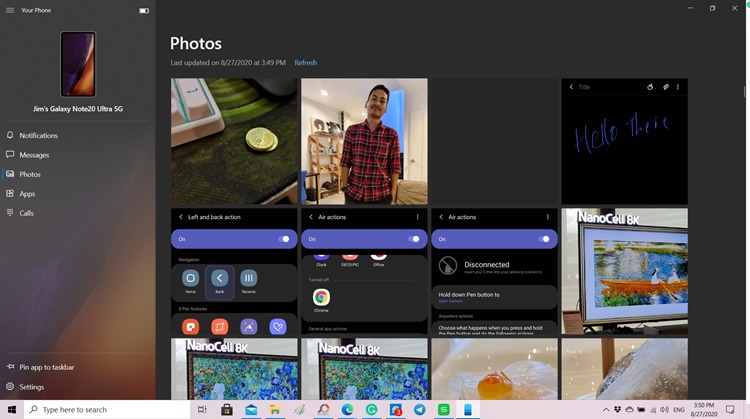Open the Mail app in taskbar
The image size is (750, 419).
pyautogui.click(x=251, y=409)
